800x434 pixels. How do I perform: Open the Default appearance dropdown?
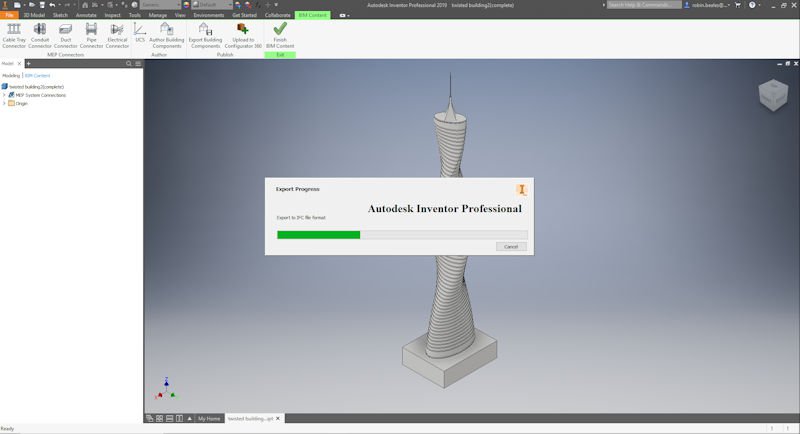tap(212, 5)
